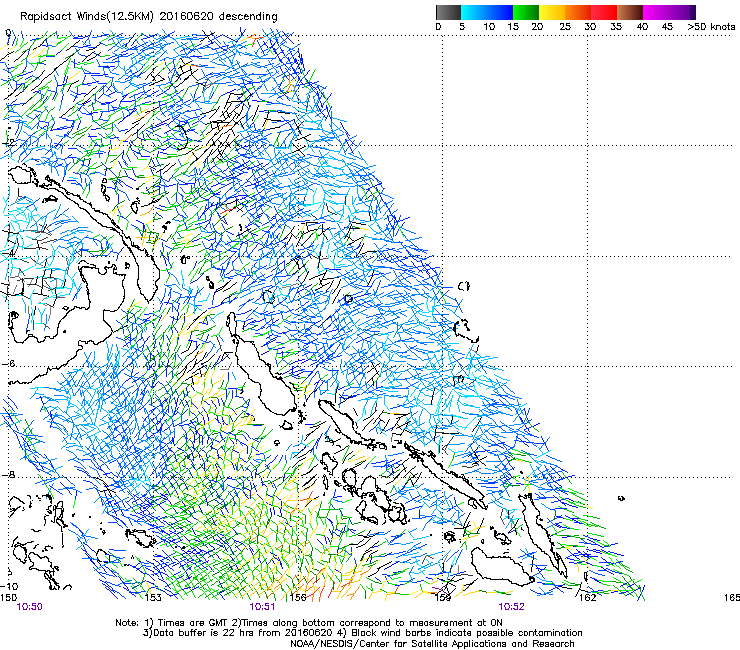Click the '25' label under the color scale
This screenshot has height=650, width=740.
(565, 27)
